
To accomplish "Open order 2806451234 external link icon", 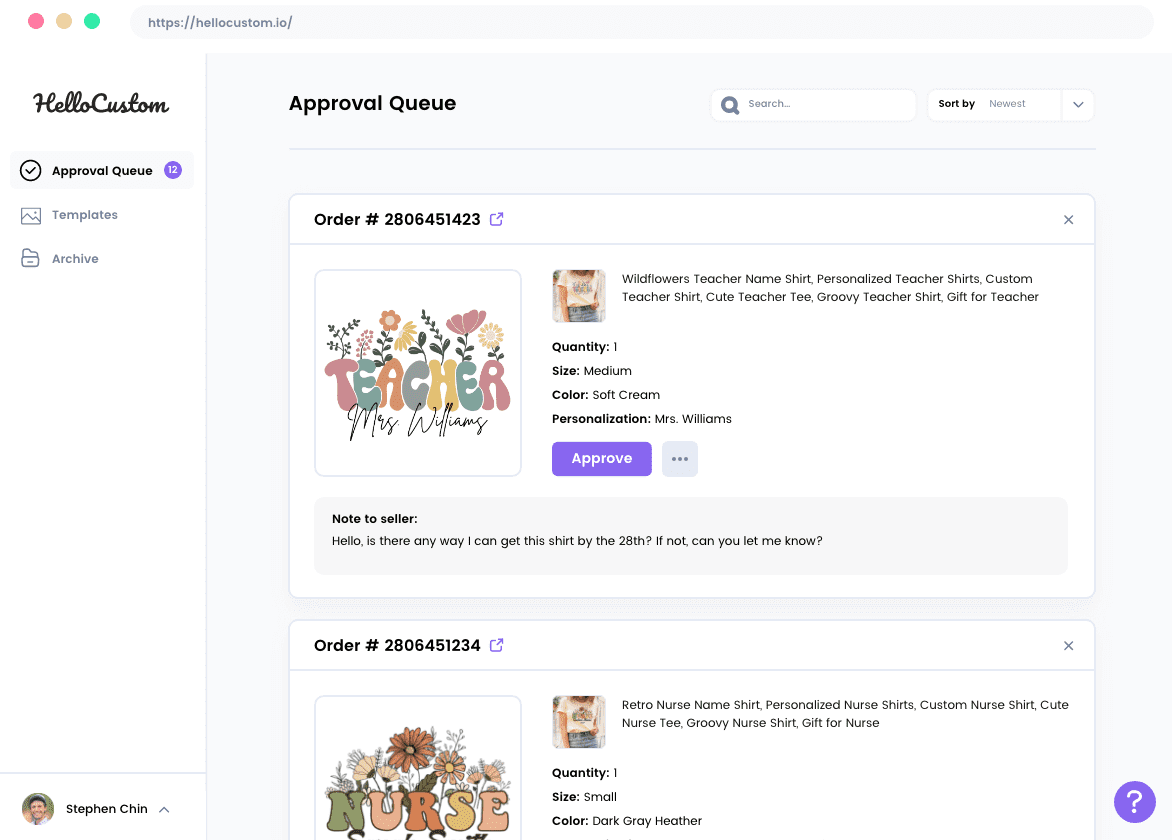I will pyautogui.click(x=497, y=645).
